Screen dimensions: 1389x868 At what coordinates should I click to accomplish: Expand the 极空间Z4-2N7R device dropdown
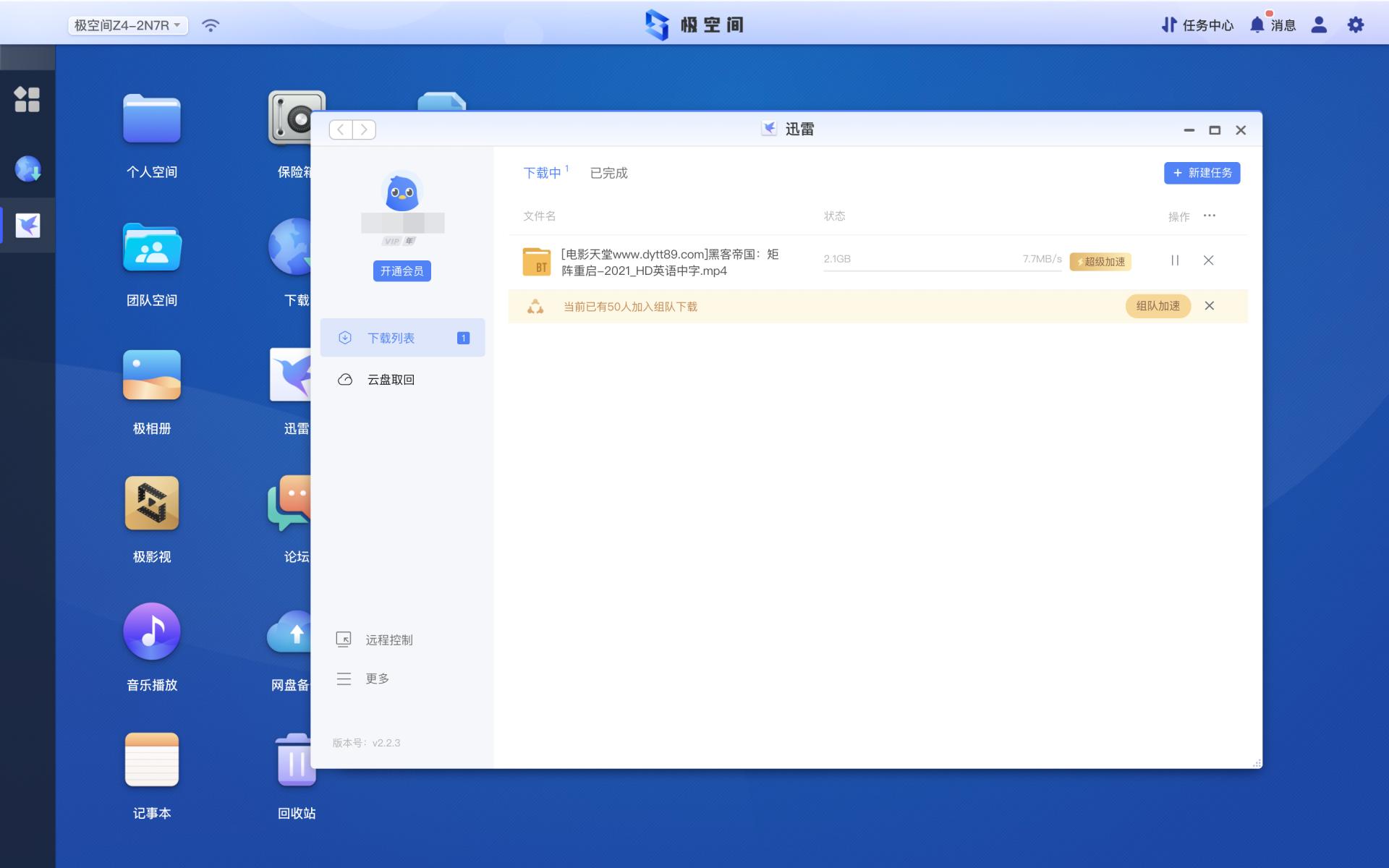click(128, 25)
